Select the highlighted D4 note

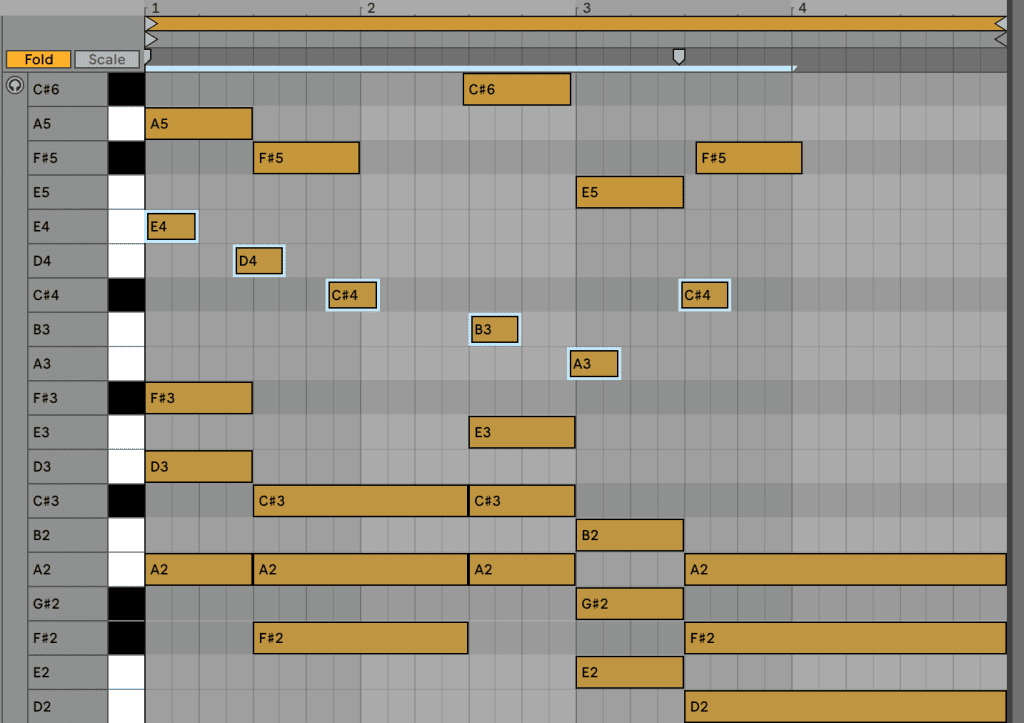[259, 261]
